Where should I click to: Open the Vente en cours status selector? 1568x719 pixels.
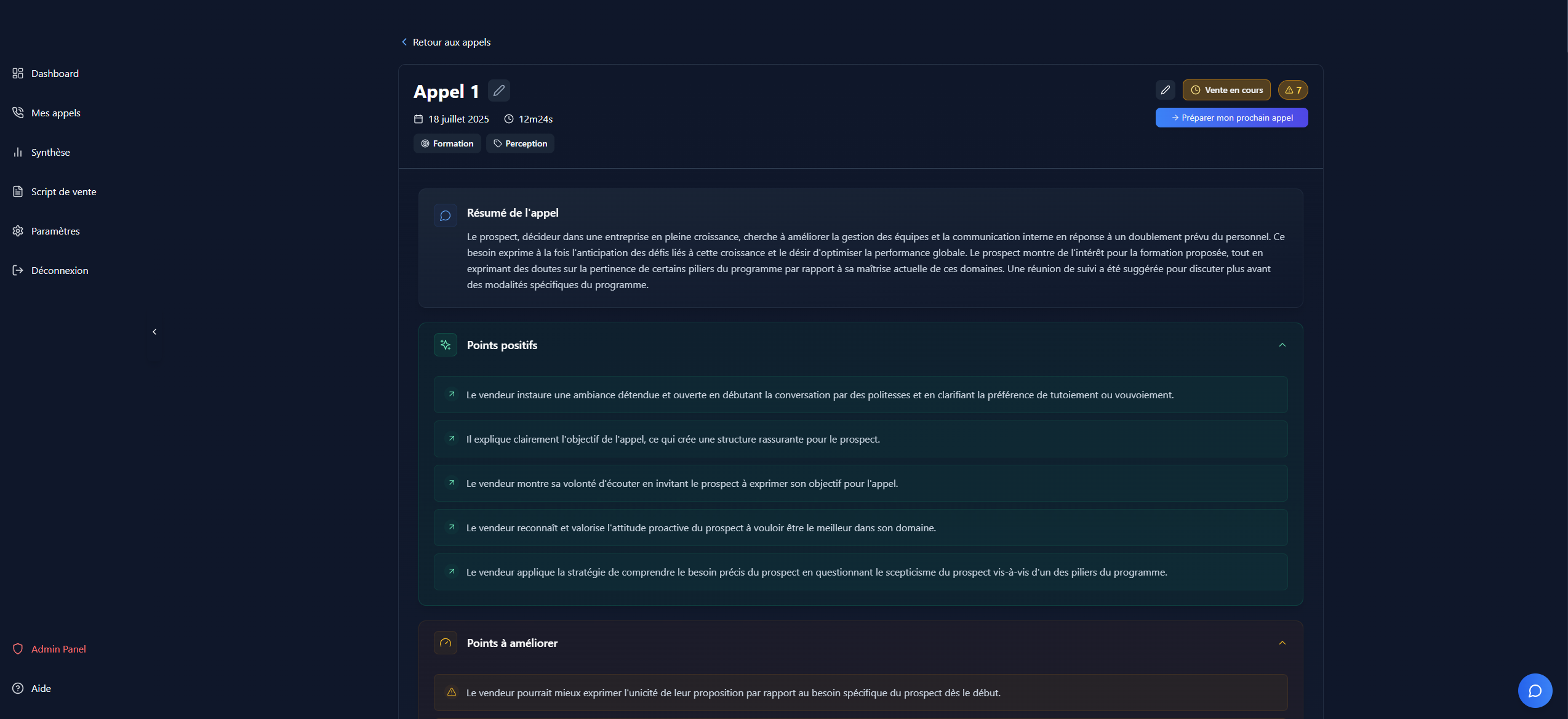[1226, 90]
